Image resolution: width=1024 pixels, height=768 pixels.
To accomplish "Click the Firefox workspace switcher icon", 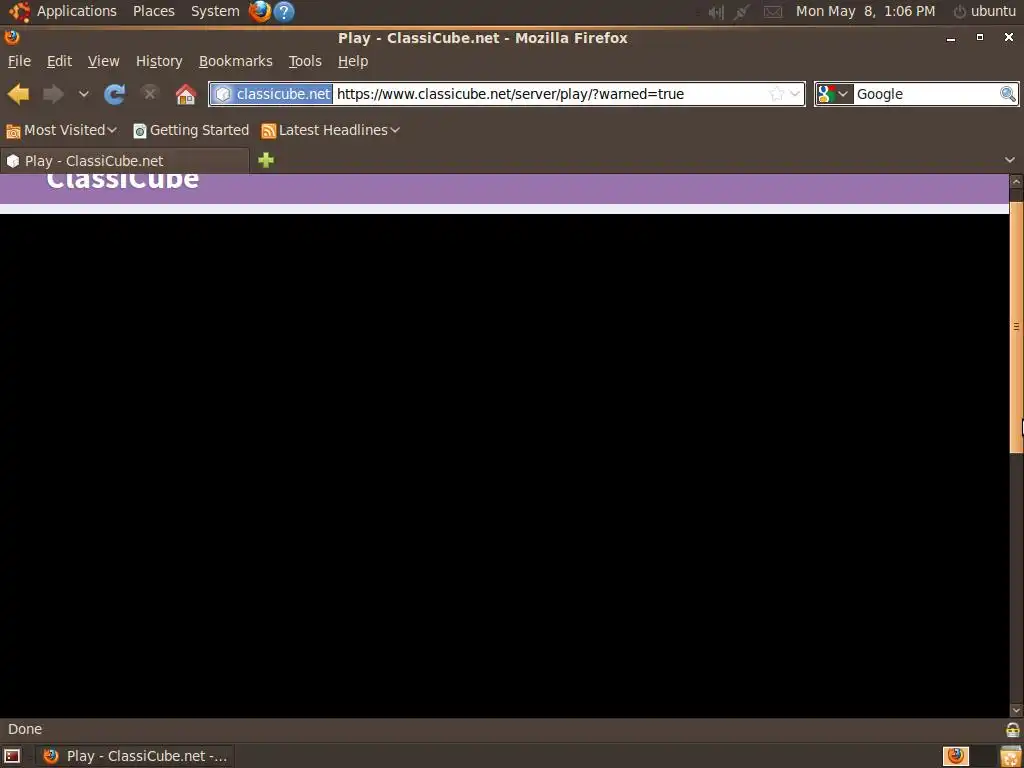I will pos(956,756).
